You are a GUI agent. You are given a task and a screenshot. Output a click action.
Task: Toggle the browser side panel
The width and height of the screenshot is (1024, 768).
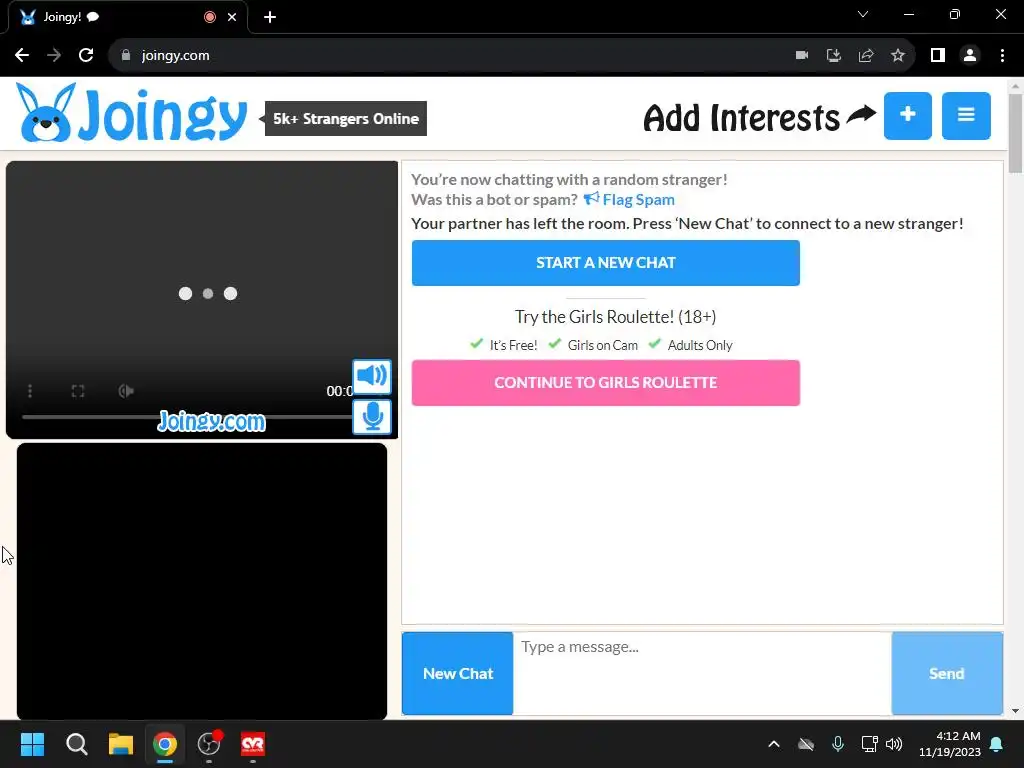pos(938,55)
